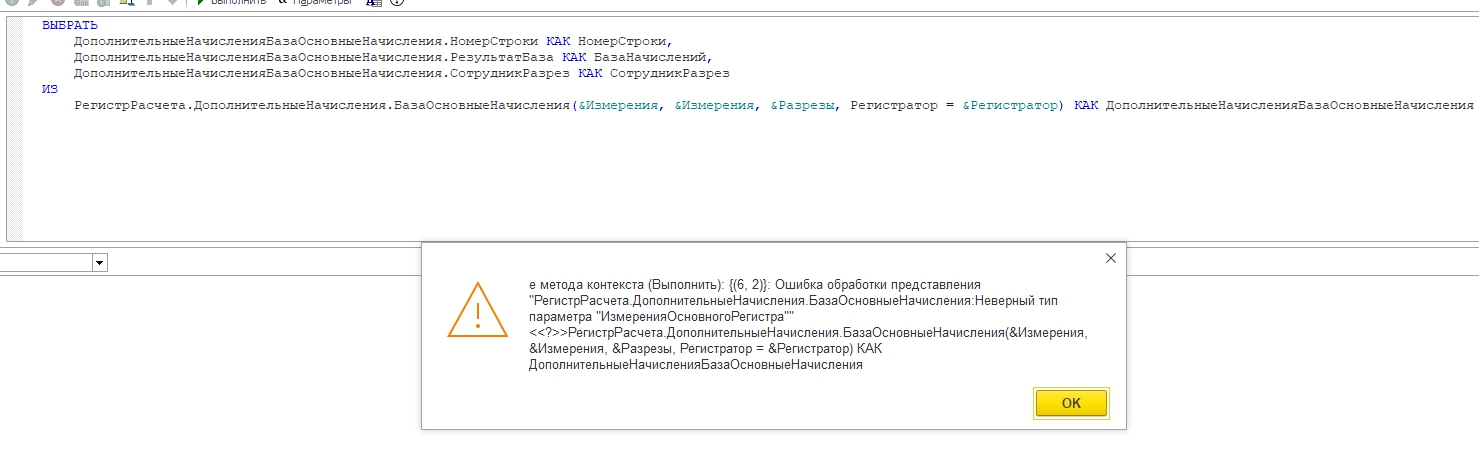Viewport: 1479px width, 457px height.
Task: Click the ИЗ keyword in the query
Action: (x=50, y=89)
